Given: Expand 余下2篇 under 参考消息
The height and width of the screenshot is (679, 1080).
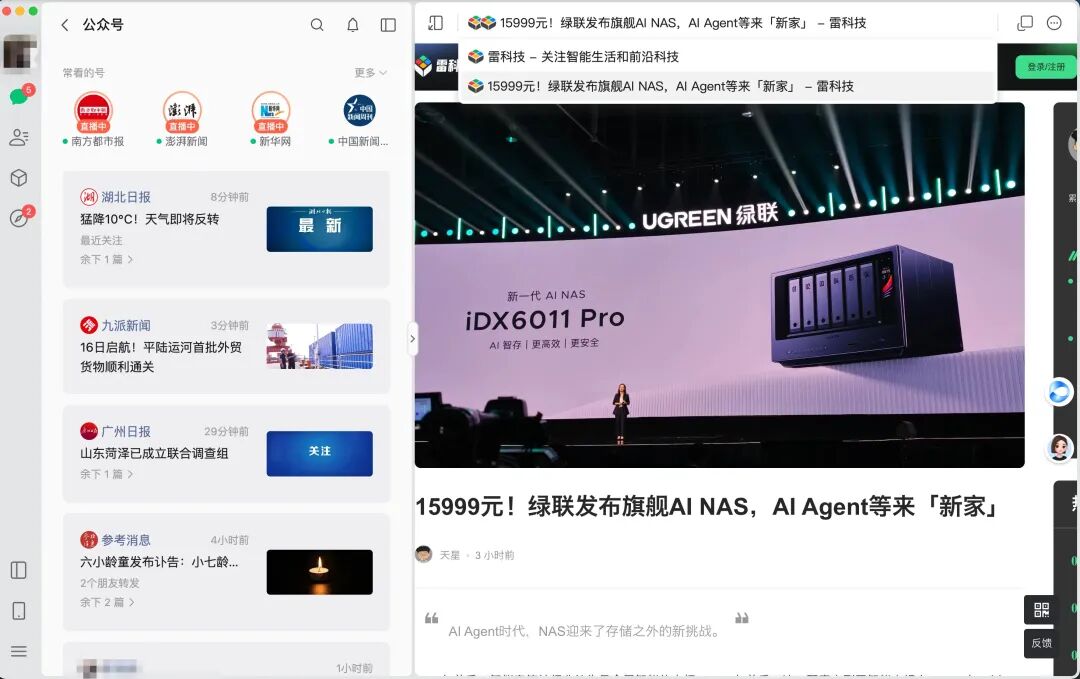Looking at the screenshot, I should (107, 602).
